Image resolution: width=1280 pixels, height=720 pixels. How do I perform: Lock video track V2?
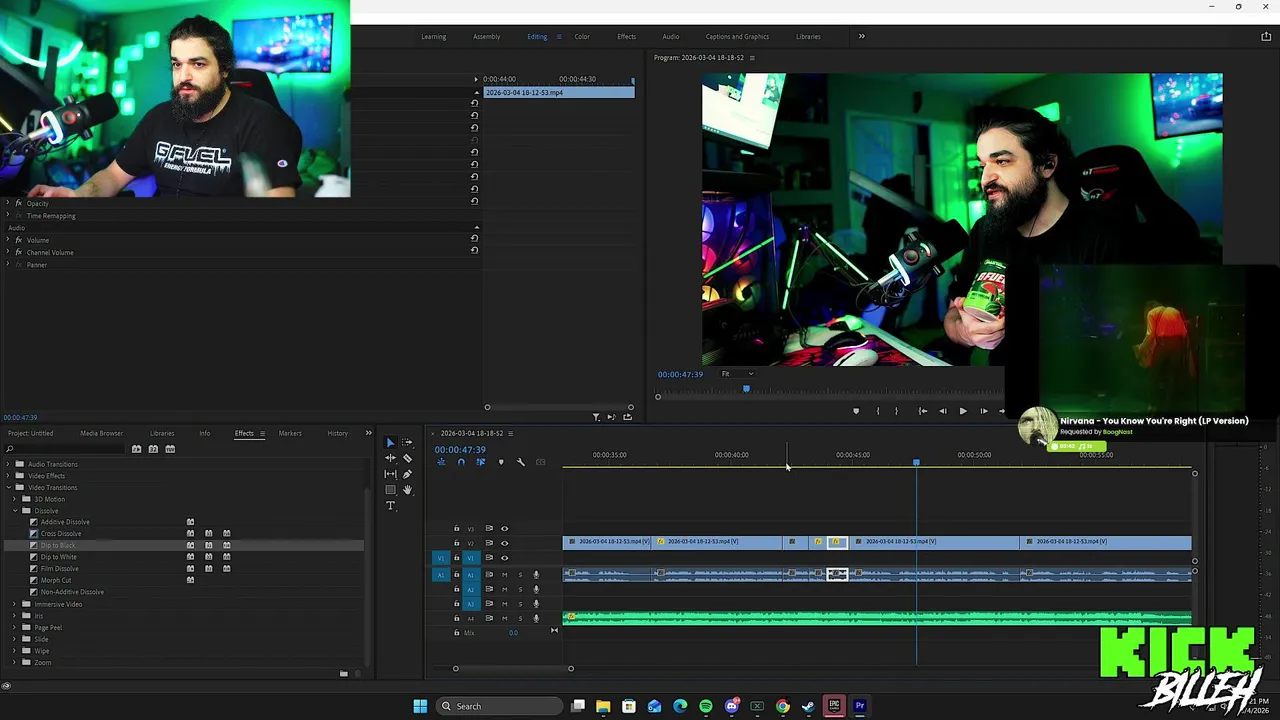pos(456,543)
